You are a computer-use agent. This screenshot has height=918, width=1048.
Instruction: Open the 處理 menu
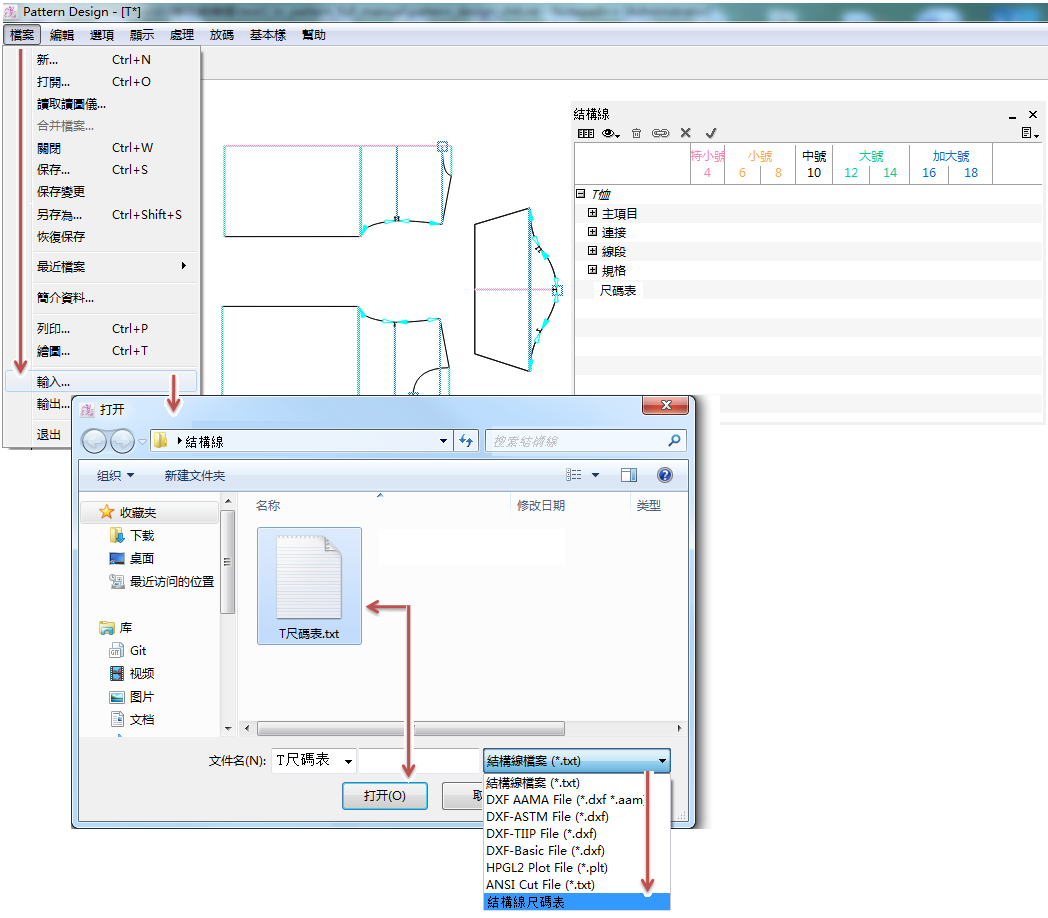tap(181, 35)
